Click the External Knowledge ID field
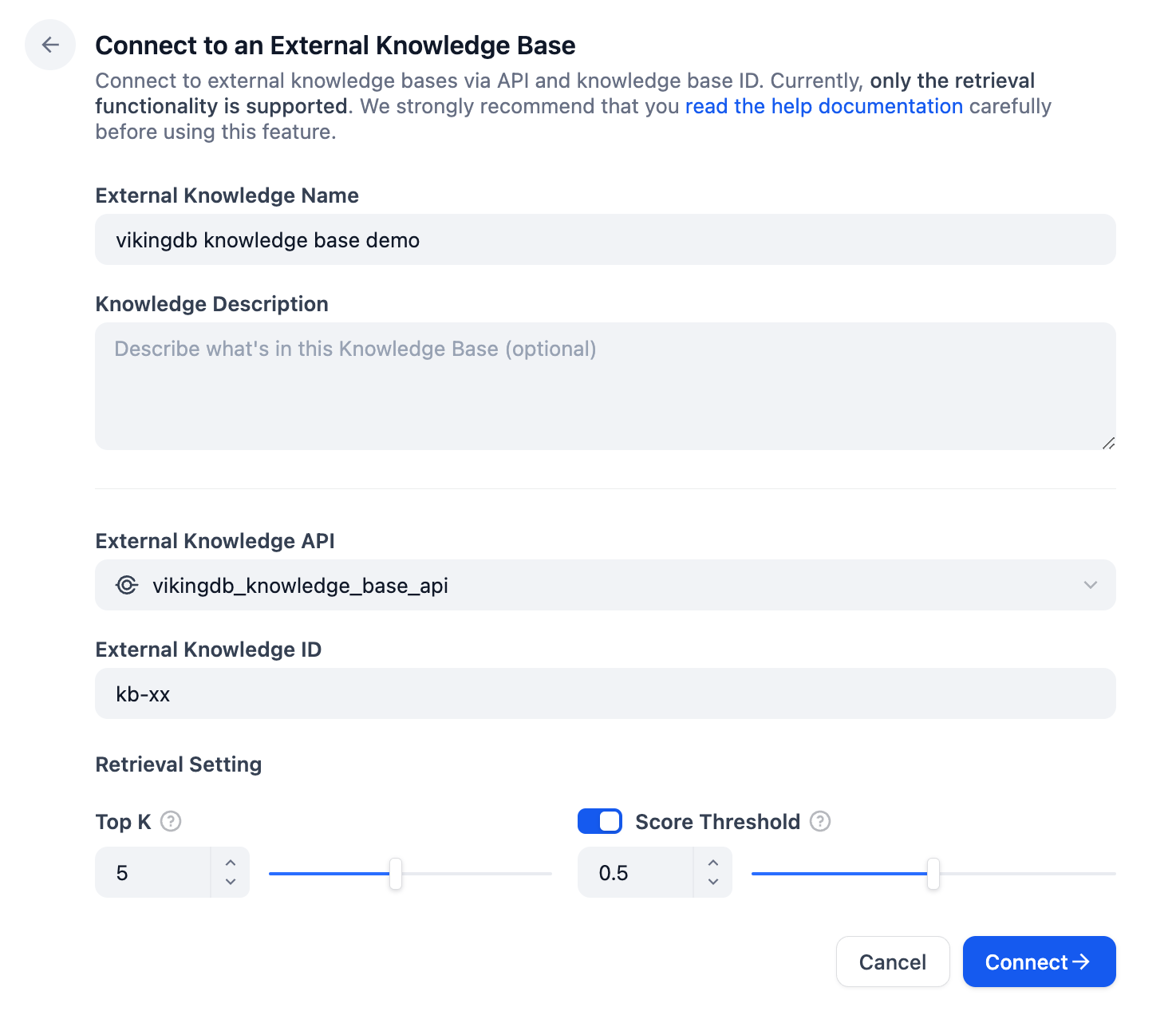The height and width of the screenshot is (1023, 1176). (x=606, y=693)
